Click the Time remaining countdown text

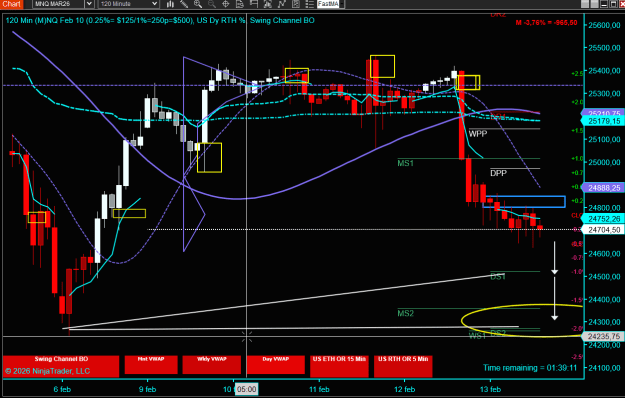coord(530,367)
